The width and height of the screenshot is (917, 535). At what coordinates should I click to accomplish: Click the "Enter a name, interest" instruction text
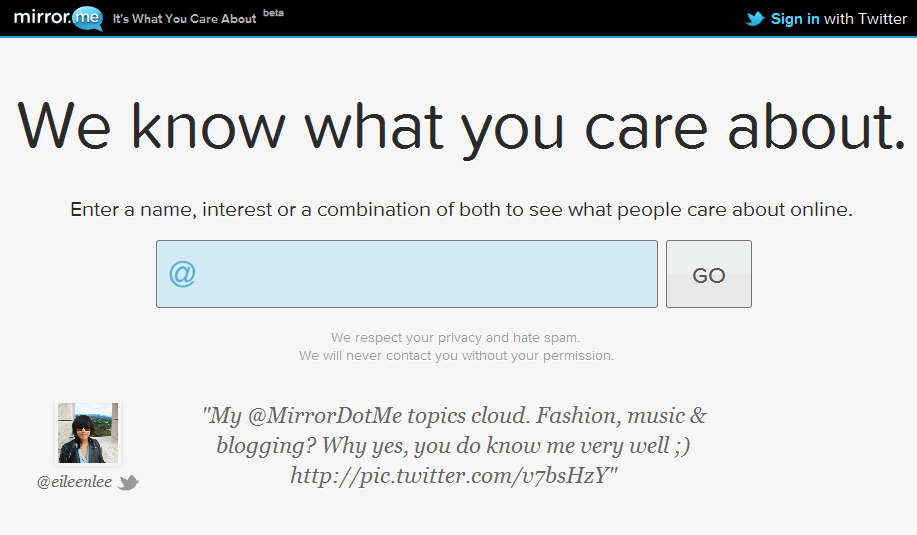tap(461, 211)
